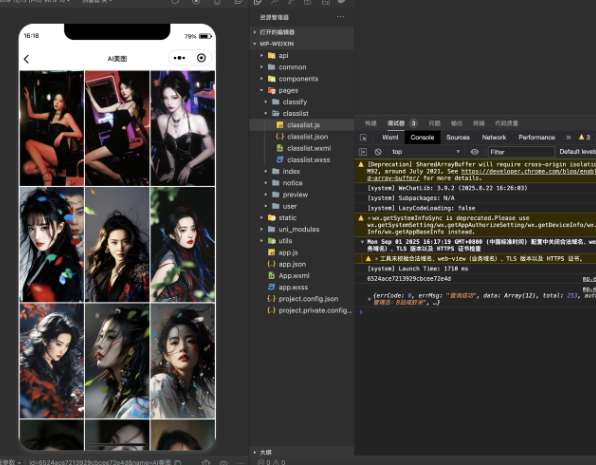
Task: Click the error count in status bar
Action: [x=265, y=462]
